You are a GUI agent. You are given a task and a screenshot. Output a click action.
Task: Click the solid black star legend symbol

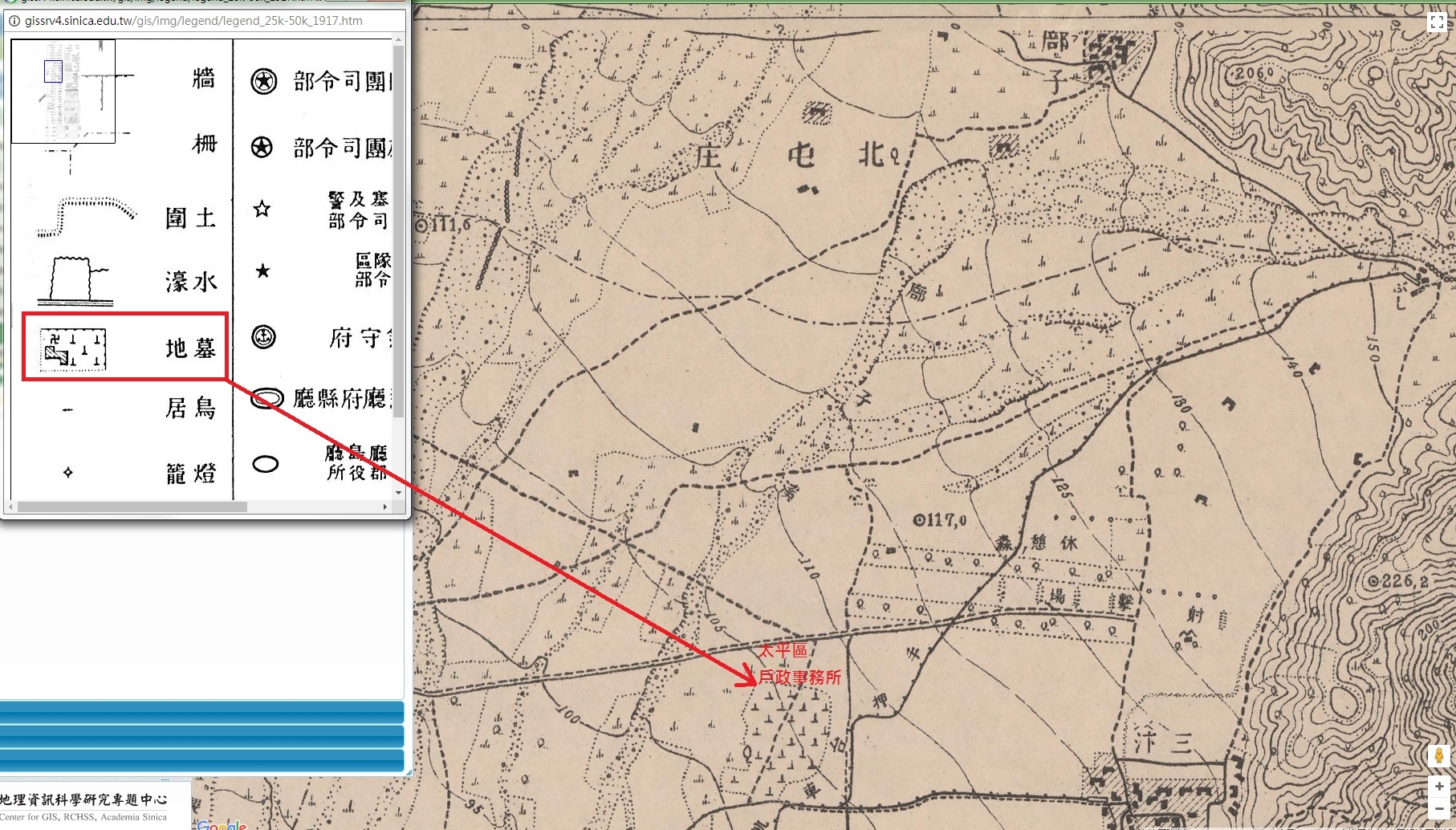262,271
